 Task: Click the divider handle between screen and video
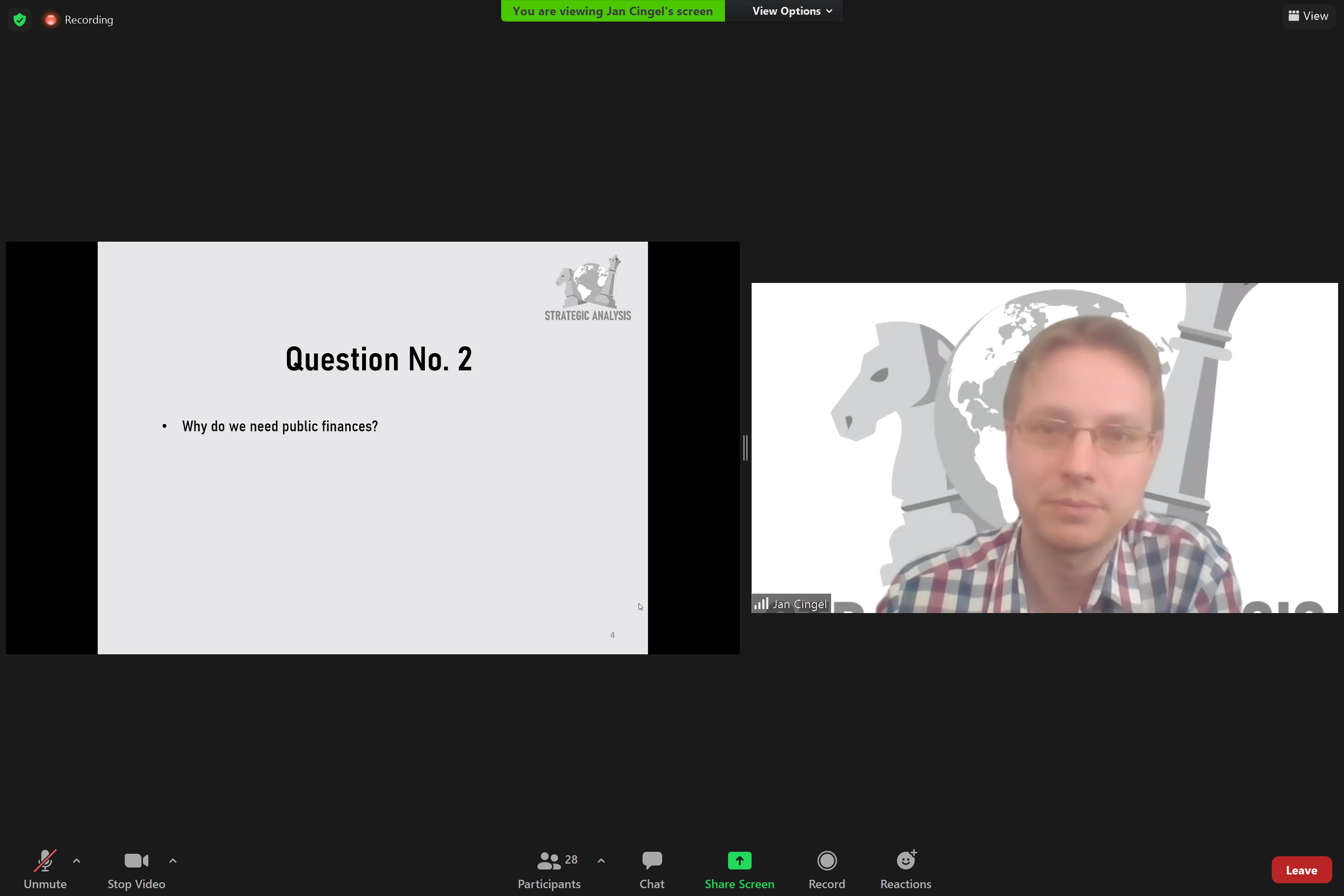(745, 448)
